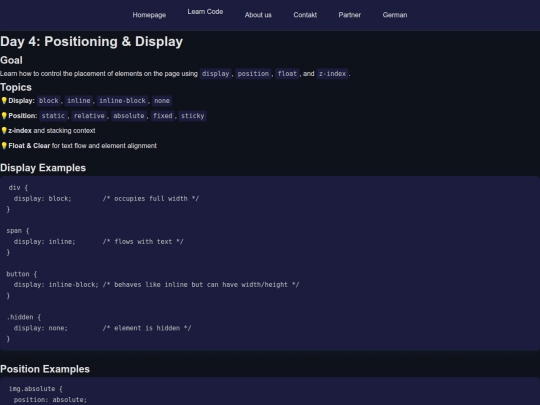Switch language via German link
Screen dimensions: 540x405
click(x=395, y=15)
